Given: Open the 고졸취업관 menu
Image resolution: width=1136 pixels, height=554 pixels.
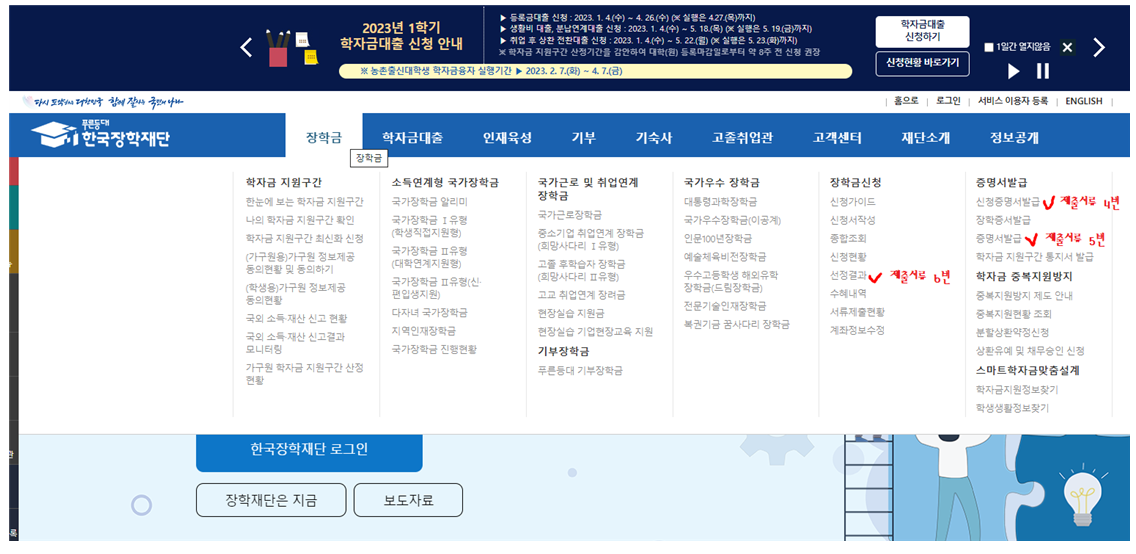Looking at the screenshot, I should [x=743, y=138].
